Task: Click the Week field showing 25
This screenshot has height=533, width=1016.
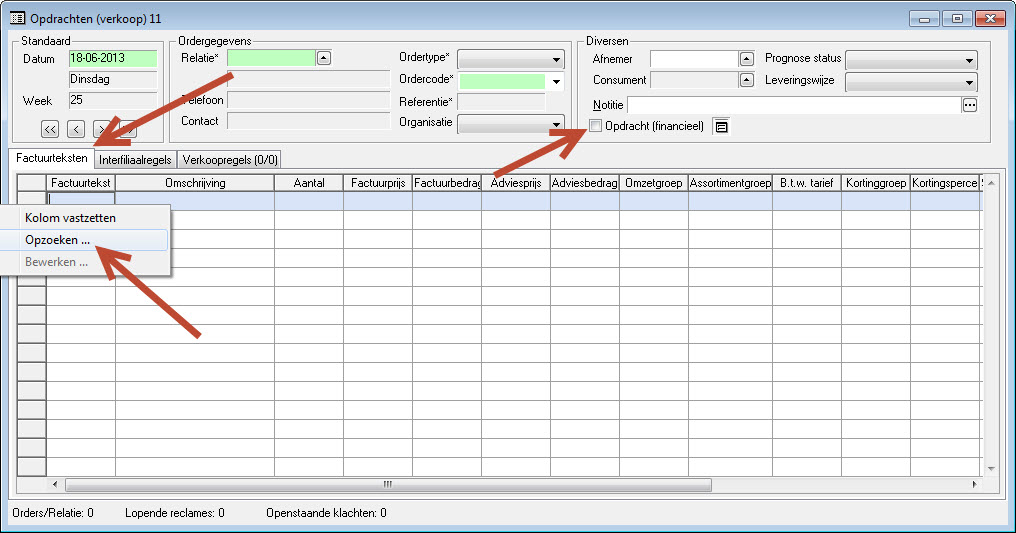Action: point(113,100)
